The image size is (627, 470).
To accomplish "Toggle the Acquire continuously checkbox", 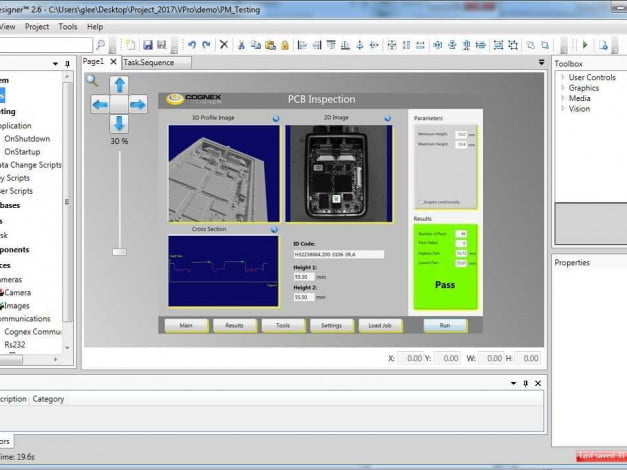I will 421,202.
